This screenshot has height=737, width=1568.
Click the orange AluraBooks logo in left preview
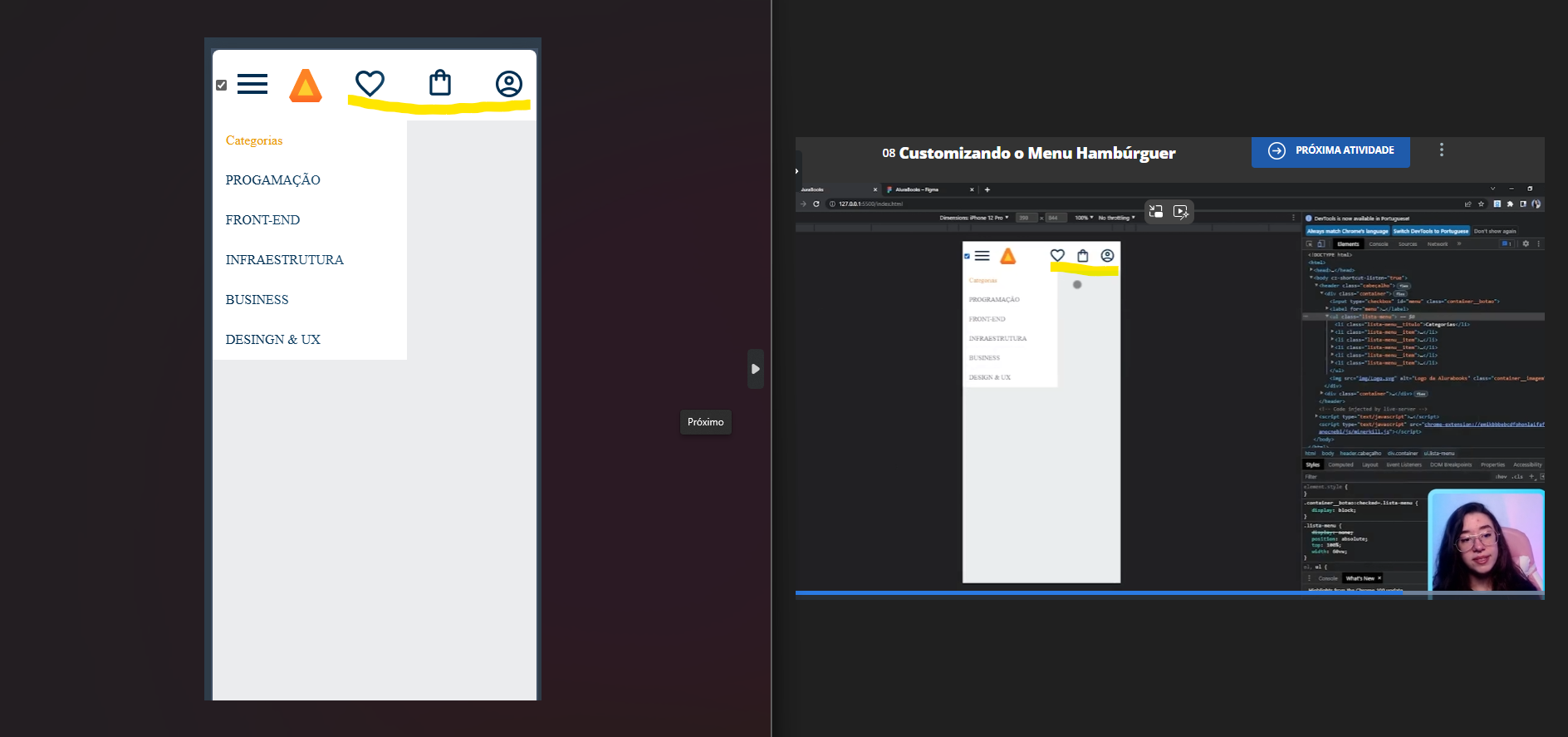(x=306, y=86)
